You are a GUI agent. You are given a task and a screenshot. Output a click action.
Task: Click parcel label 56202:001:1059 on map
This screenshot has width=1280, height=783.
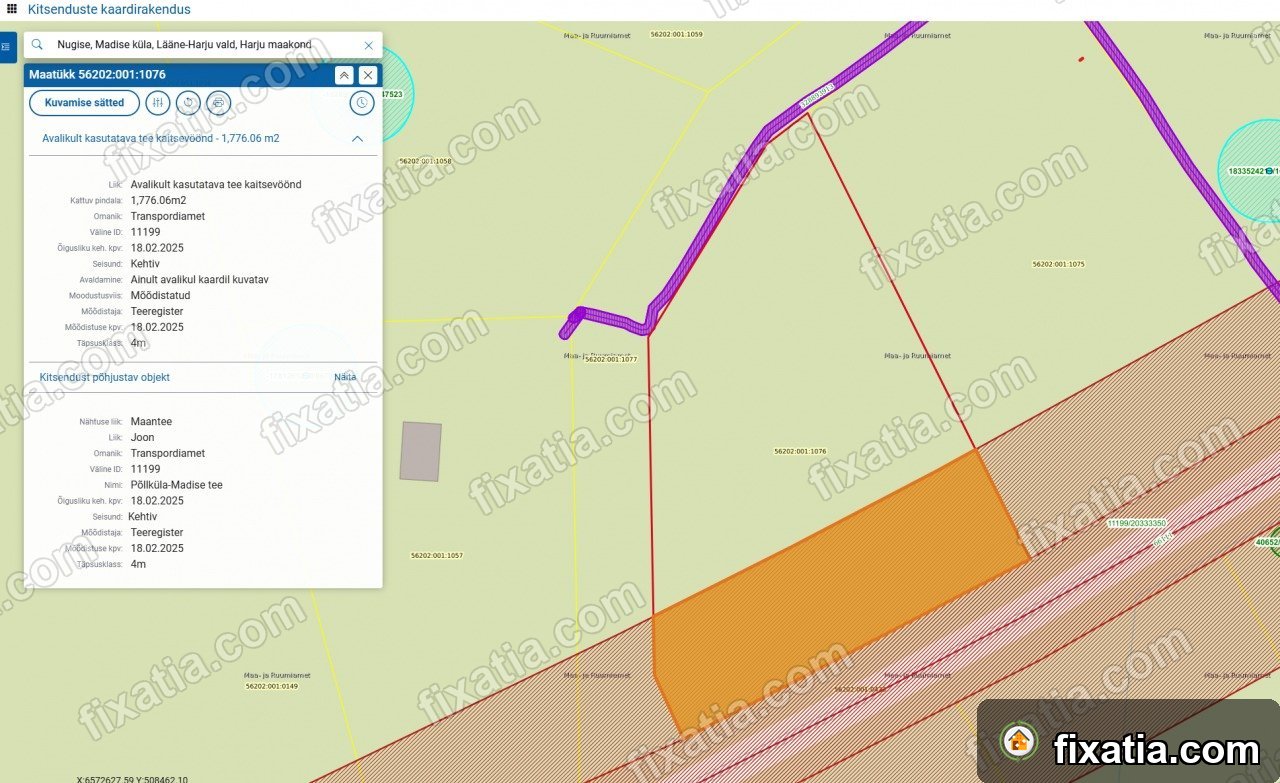point(676,34)
